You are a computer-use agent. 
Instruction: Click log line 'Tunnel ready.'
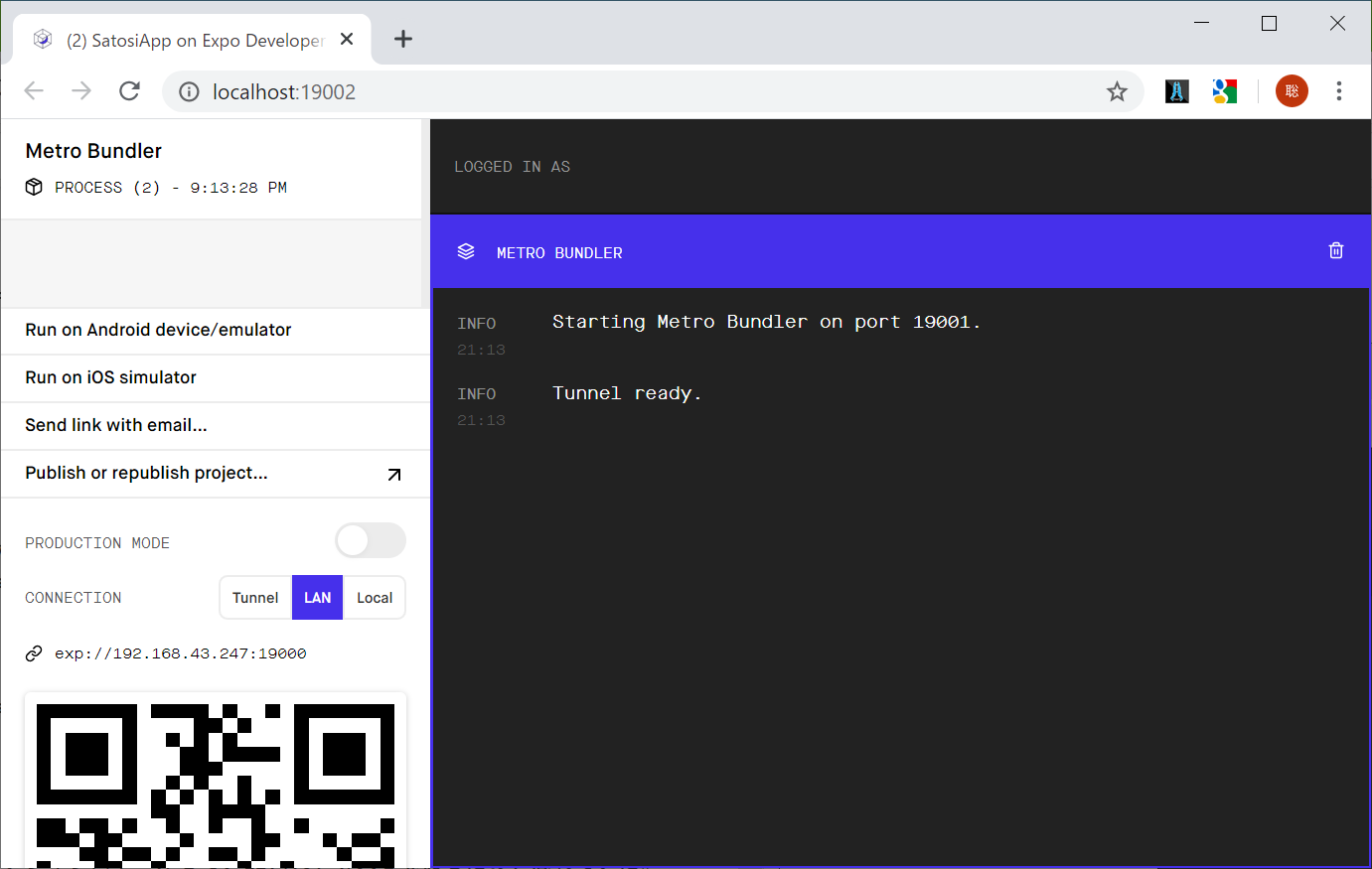pyautogui.click(x=627, y=393)
